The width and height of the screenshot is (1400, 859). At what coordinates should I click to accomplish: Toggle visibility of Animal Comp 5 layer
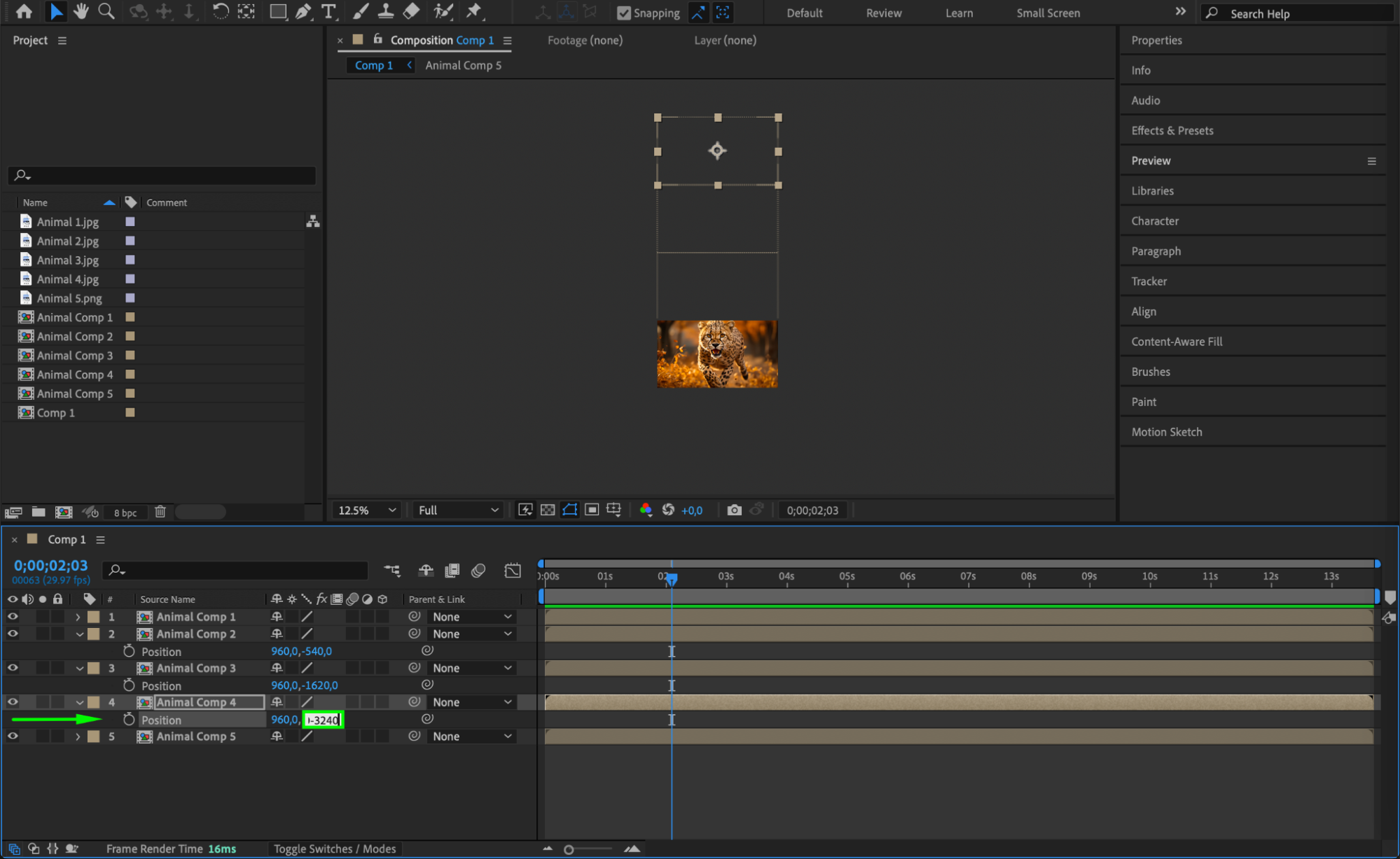point(13,736)
